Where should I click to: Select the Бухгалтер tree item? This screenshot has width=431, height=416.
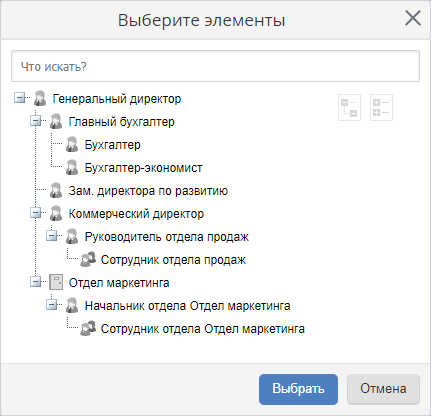112,145
